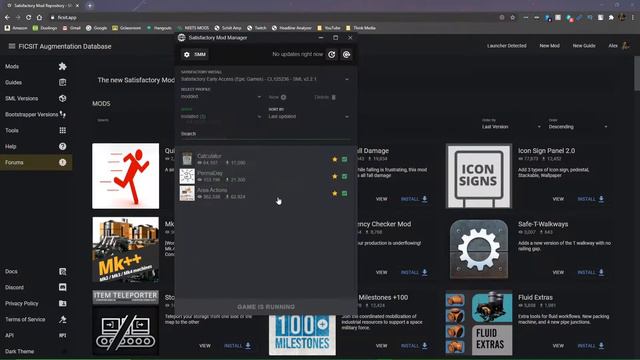Screen dimensions: 640x360
Task: Reload the browser page
Action: 29,18
